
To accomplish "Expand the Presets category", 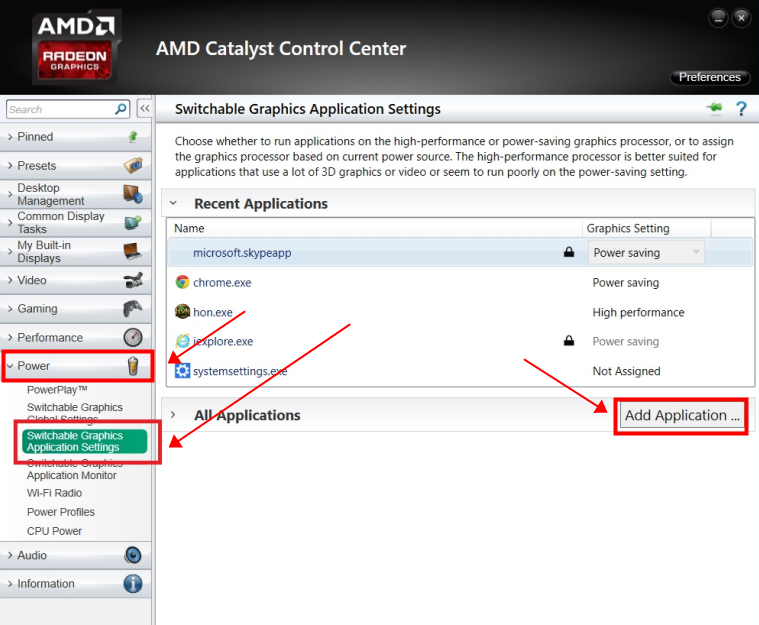I will (10, 166).
